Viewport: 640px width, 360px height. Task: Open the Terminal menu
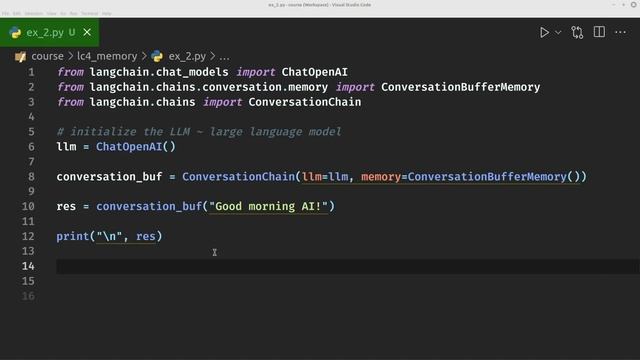[89, 13]
